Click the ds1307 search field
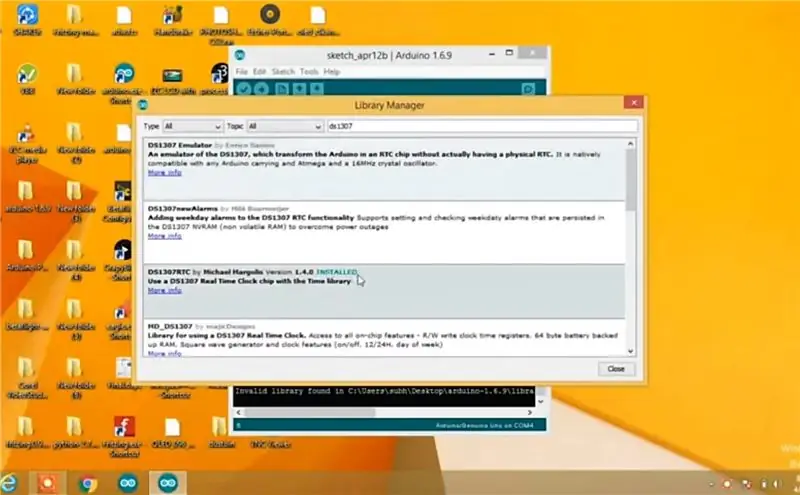Screen dimensions: 800x495 pos(482,126)
